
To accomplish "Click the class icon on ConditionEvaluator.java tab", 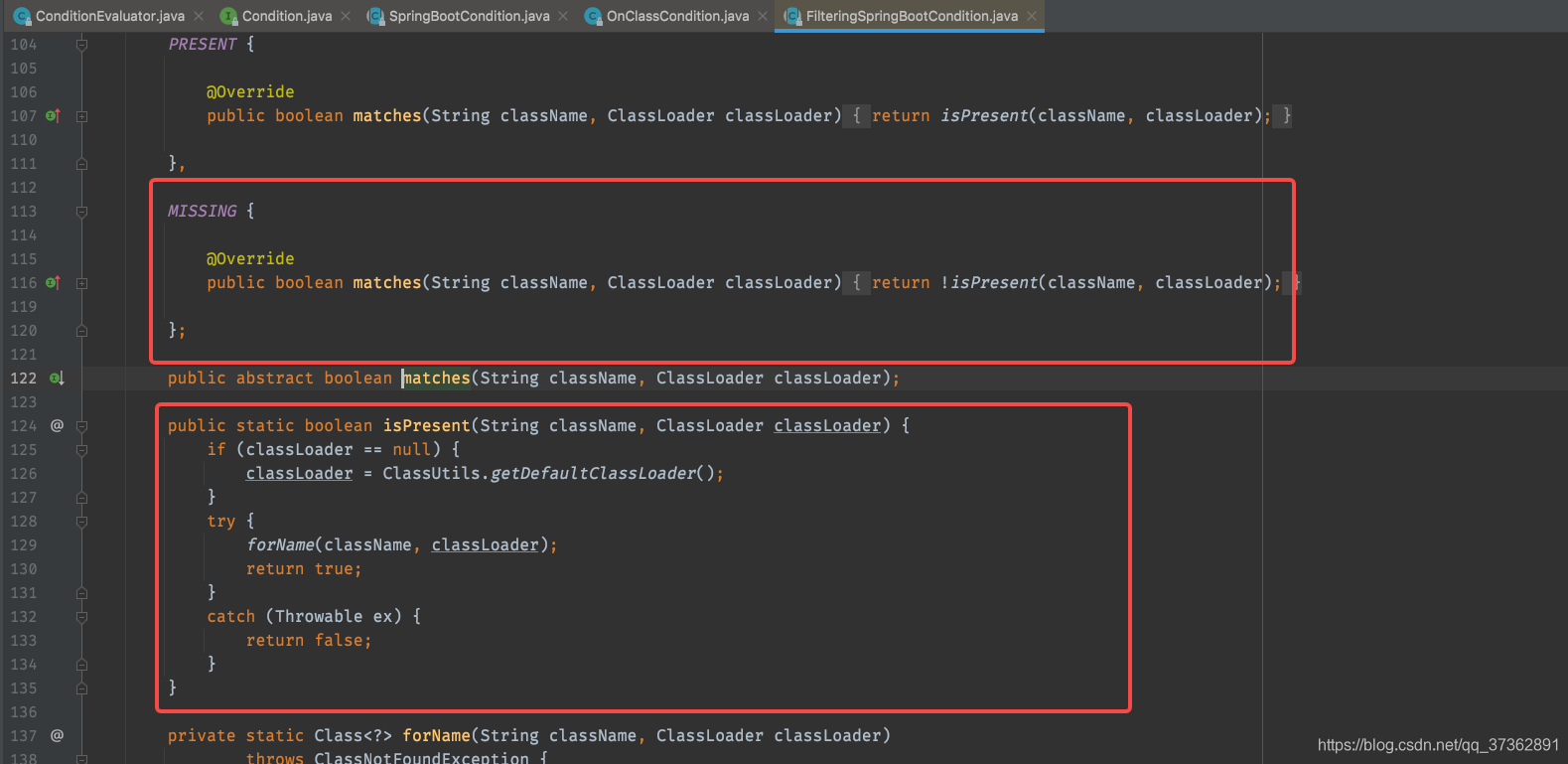I will tap(22, 16).
